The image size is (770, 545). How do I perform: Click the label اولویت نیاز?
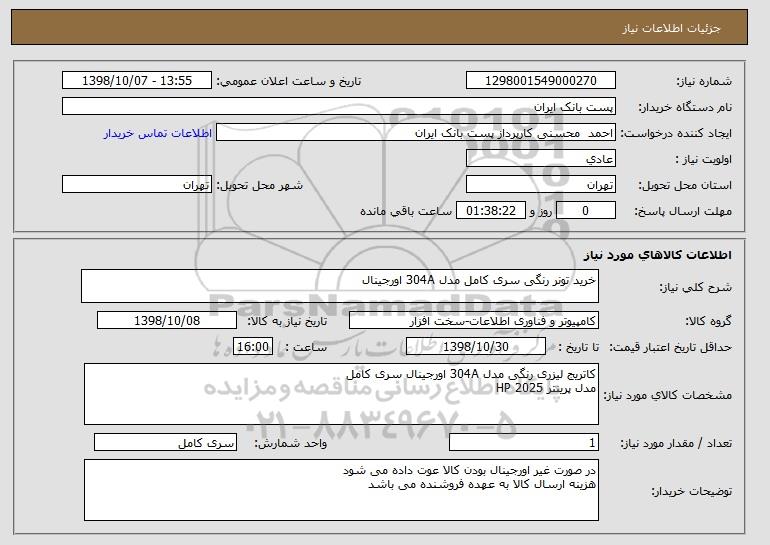(x=704, y=159)
